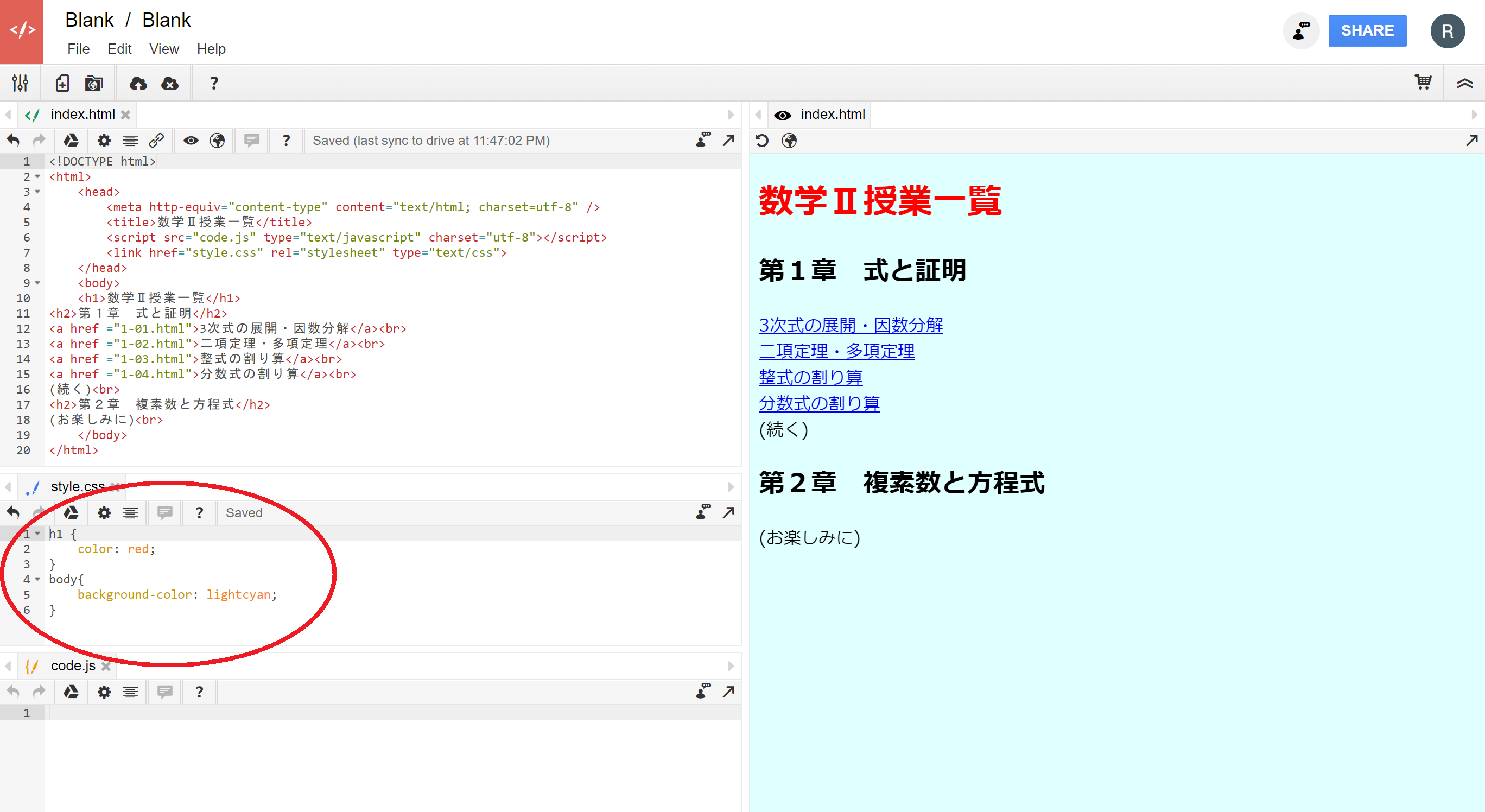Open the sliders settings panel icon
Screen dimensions: 1485x812
click(x=20, y=83)
